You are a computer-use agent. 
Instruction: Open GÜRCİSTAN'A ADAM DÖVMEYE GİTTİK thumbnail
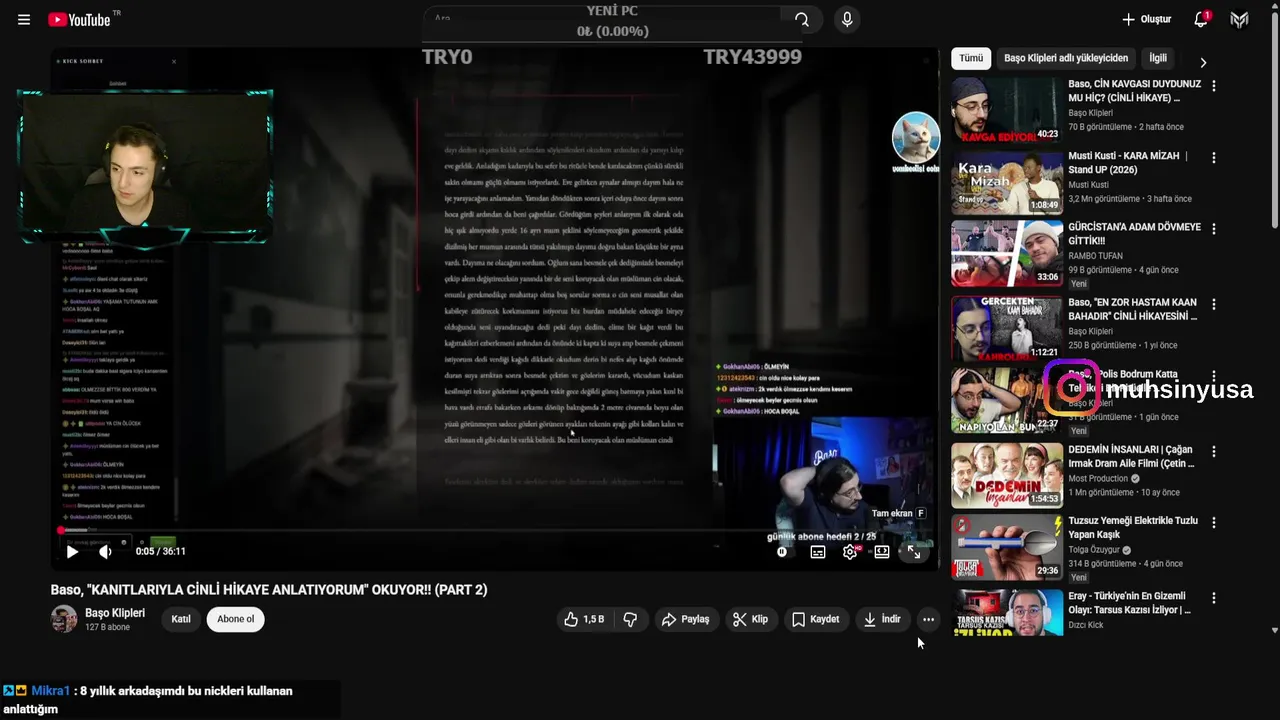tap(1007, 253)
